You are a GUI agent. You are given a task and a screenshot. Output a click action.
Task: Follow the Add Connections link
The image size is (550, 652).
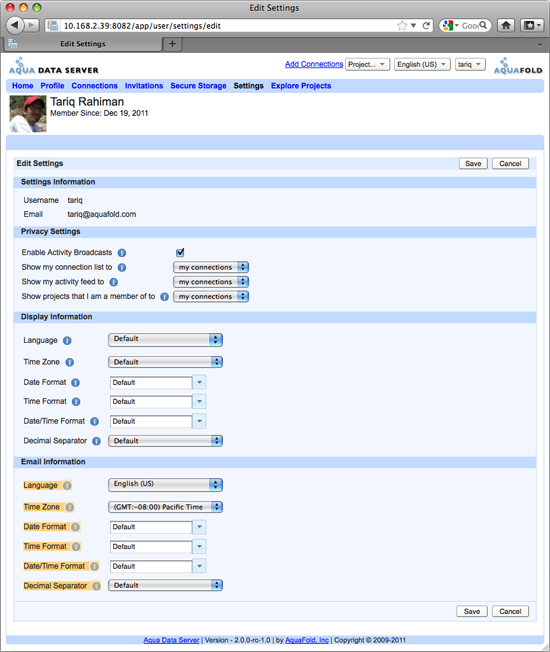pyautogui.click(x=314, y=64)
